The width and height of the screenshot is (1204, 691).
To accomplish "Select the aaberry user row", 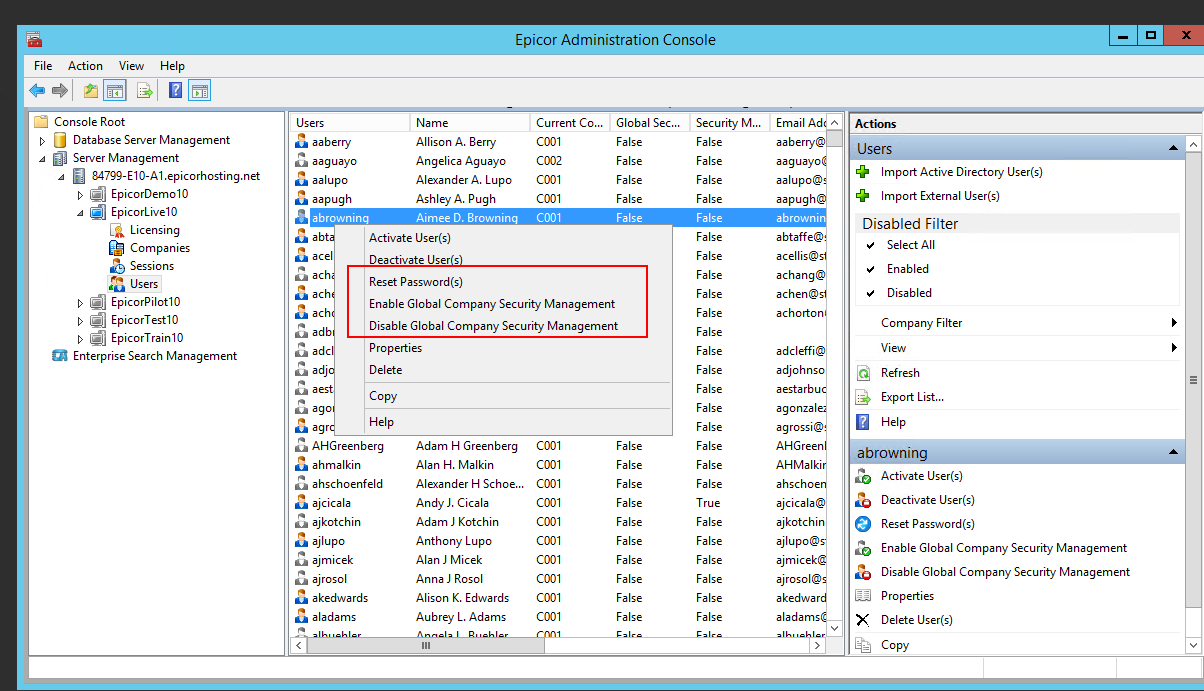I will 560,142.
